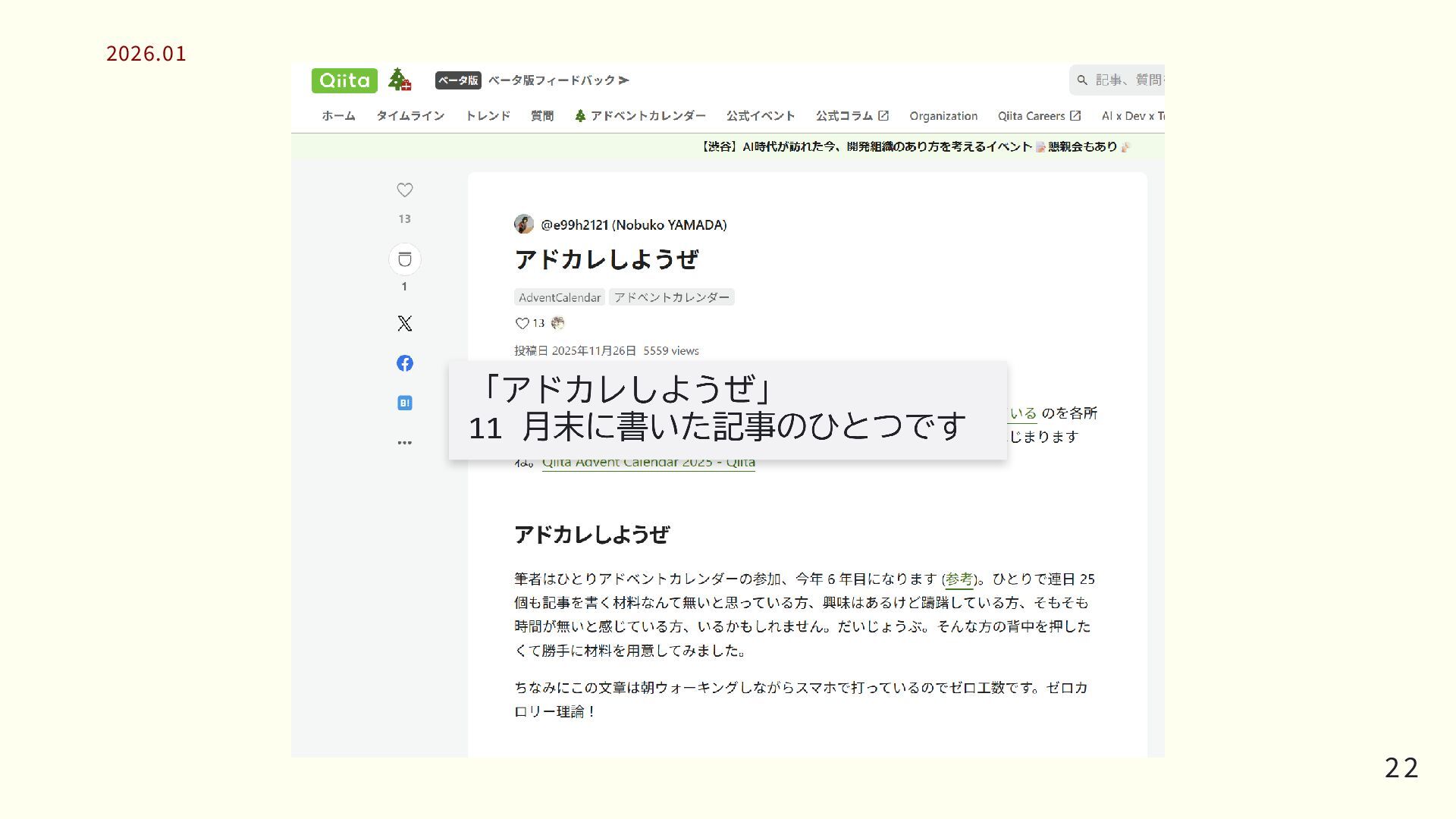Open the 参考 reference link
This screenshot has height=819, width=1456.
pyautogui.click(x=959, y=579)
